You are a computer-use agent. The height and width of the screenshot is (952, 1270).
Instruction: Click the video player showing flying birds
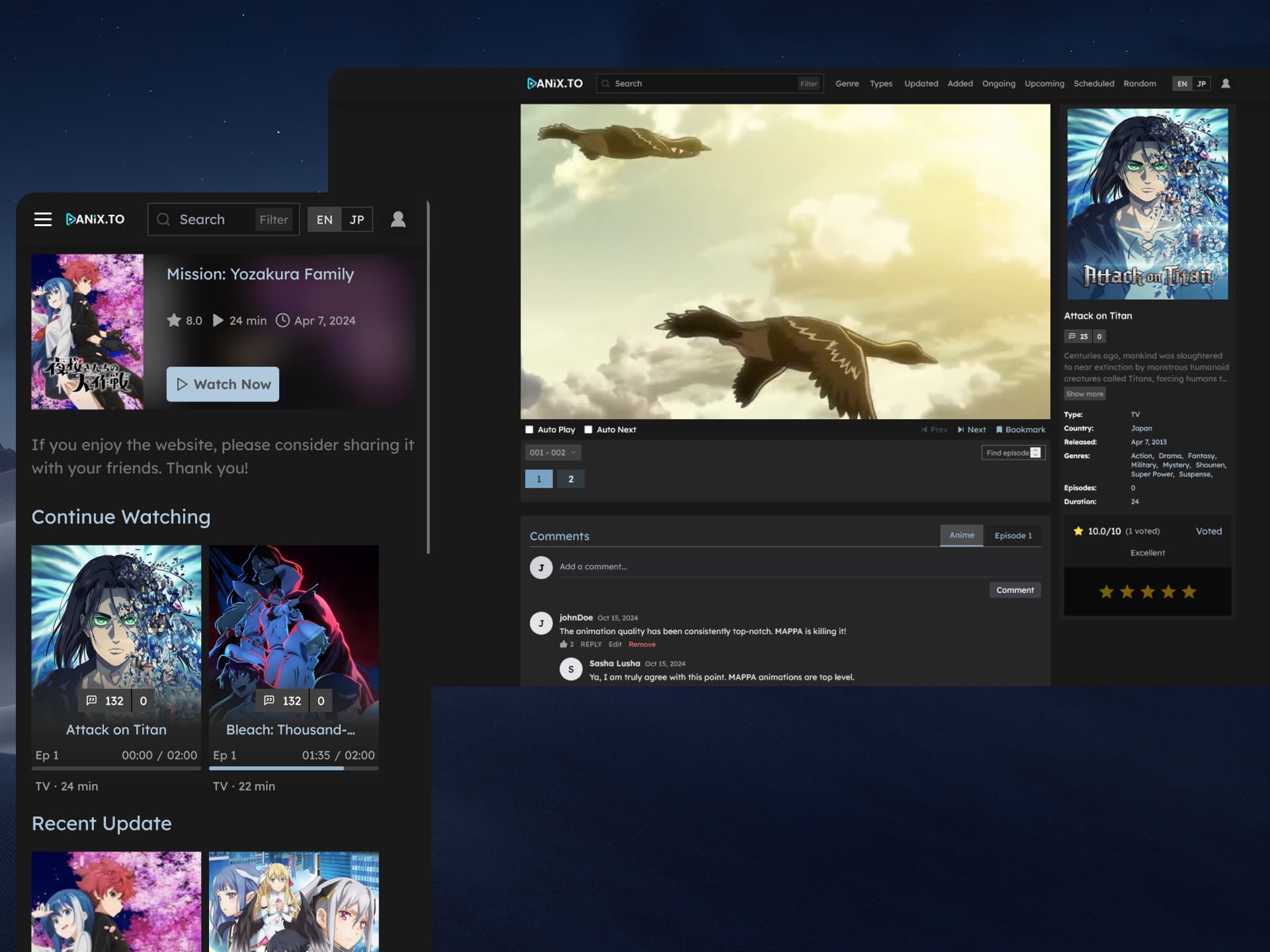pyautogui.click(x=785, y=262)
